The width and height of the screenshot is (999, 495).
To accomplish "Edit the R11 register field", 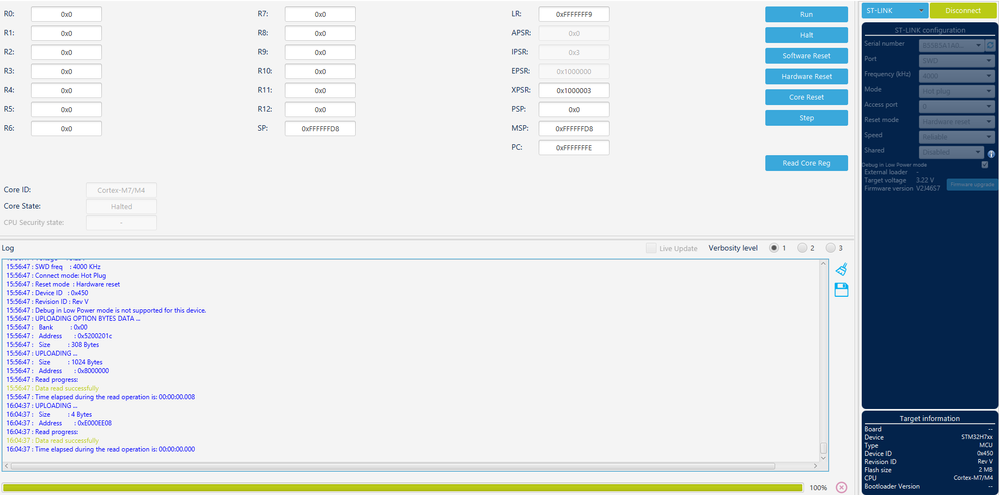I will pyautogui.click(x=320, y=90).
